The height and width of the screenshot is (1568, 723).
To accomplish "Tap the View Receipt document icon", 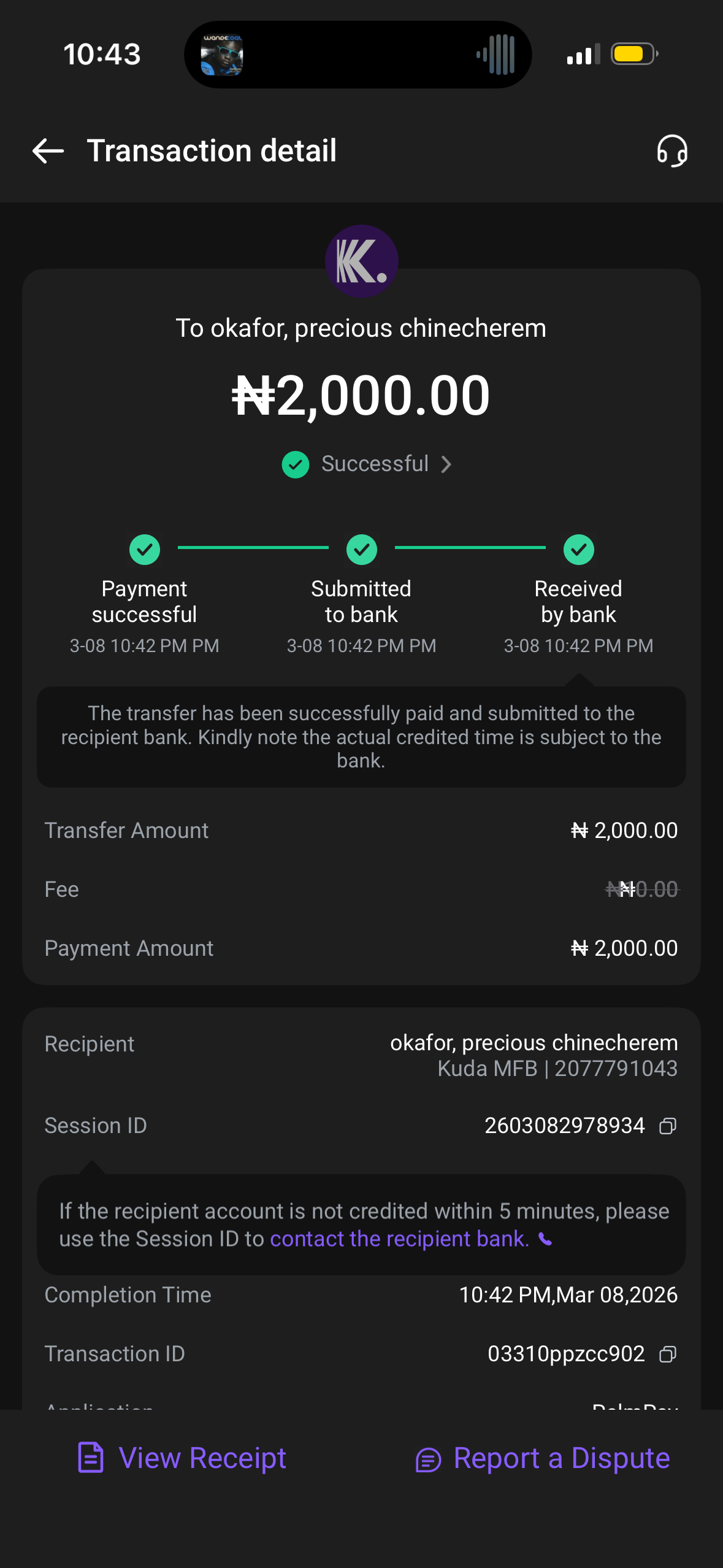I will pos(91,1458).
